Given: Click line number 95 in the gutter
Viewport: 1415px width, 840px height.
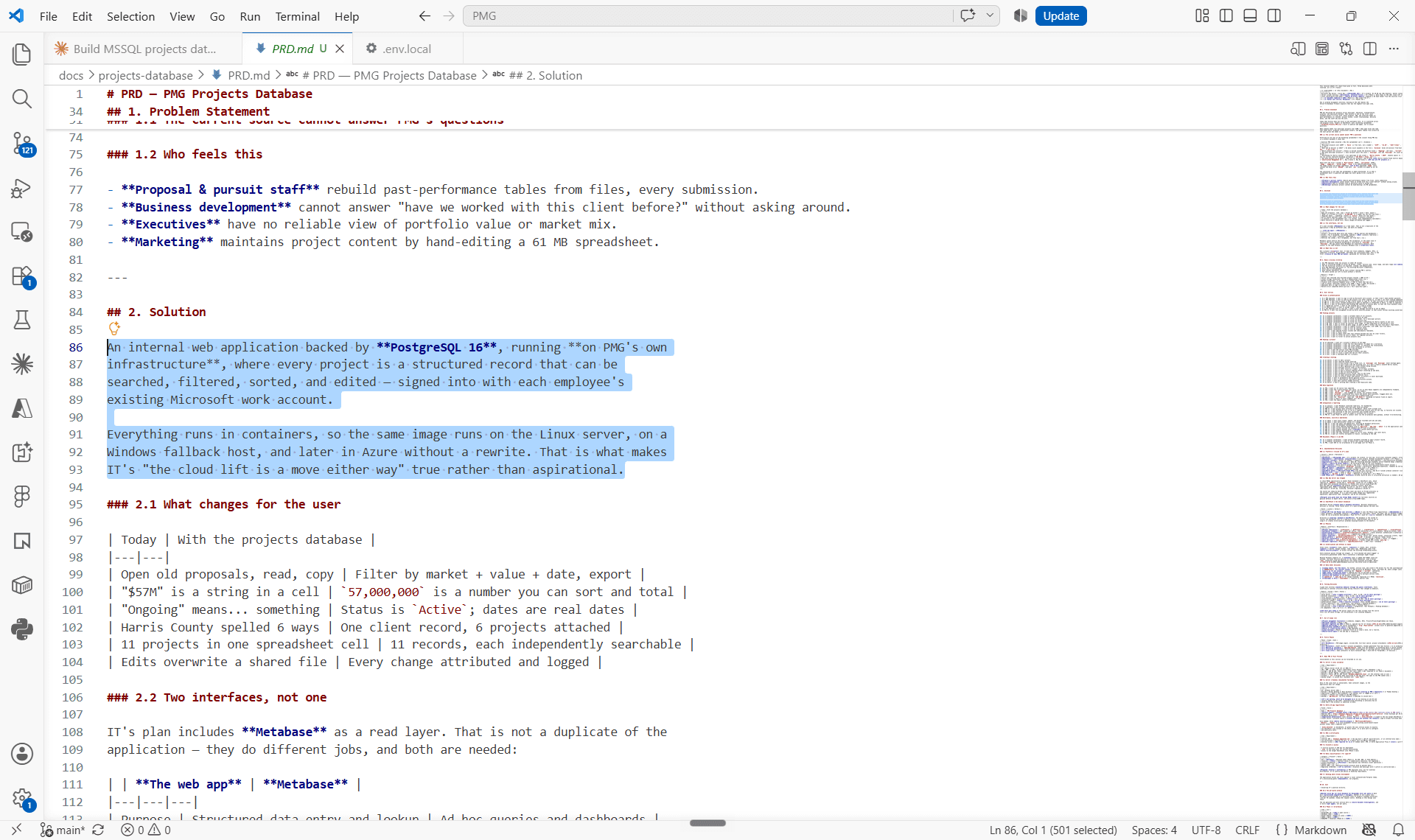Looking at the screenshot, I should [x=76, y=504].
